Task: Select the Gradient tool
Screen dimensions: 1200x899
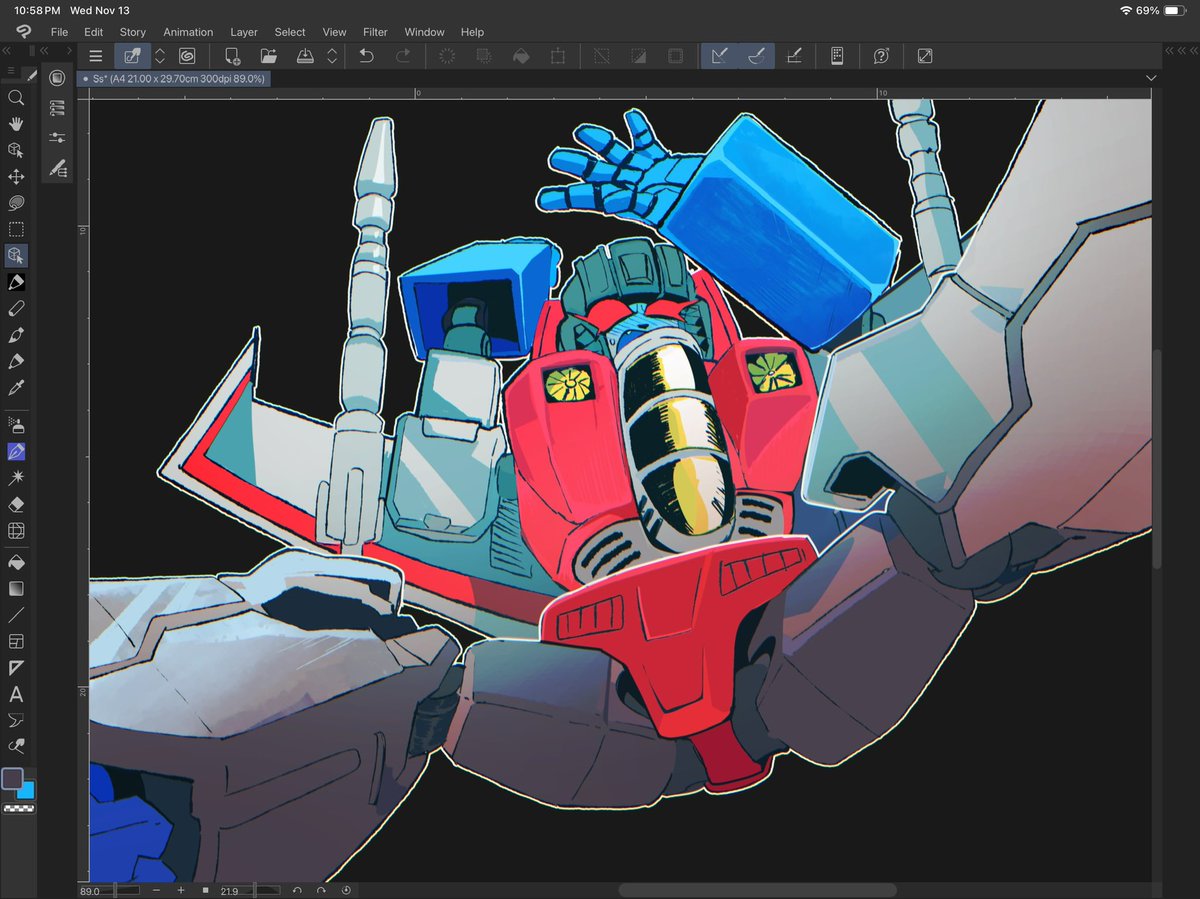Action: point(16,589)
